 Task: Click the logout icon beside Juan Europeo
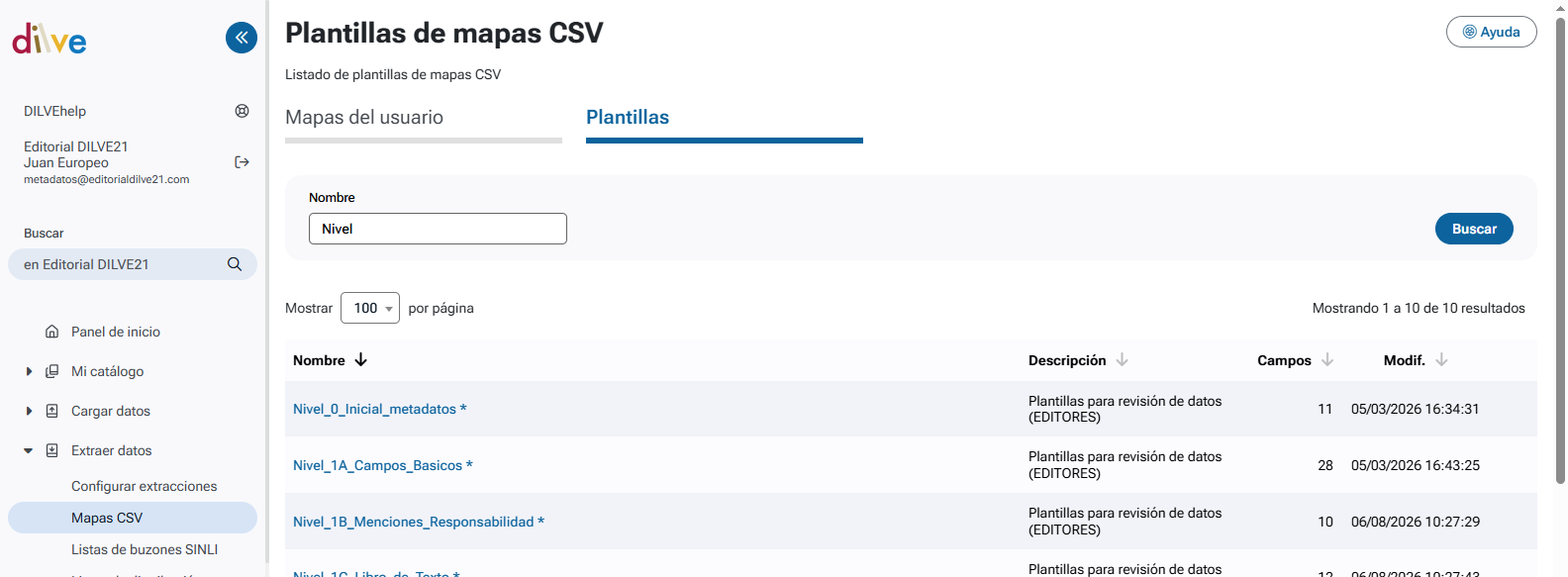[242, 162]
